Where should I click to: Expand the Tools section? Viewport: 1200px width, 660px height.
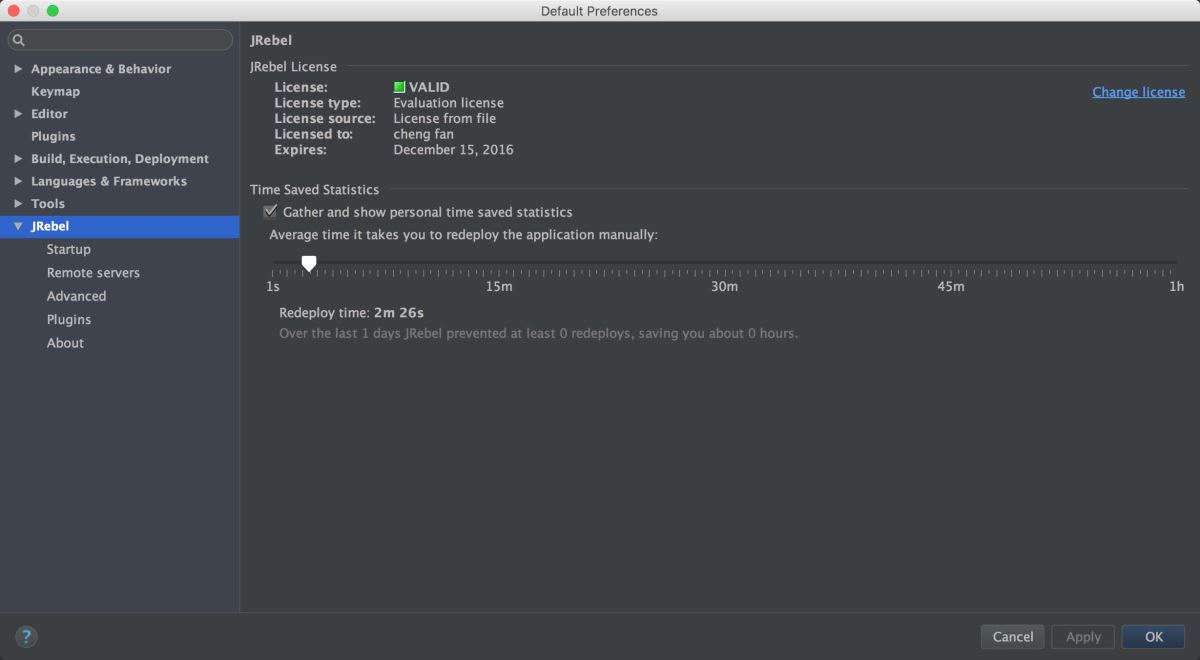[x=19, y=204]
